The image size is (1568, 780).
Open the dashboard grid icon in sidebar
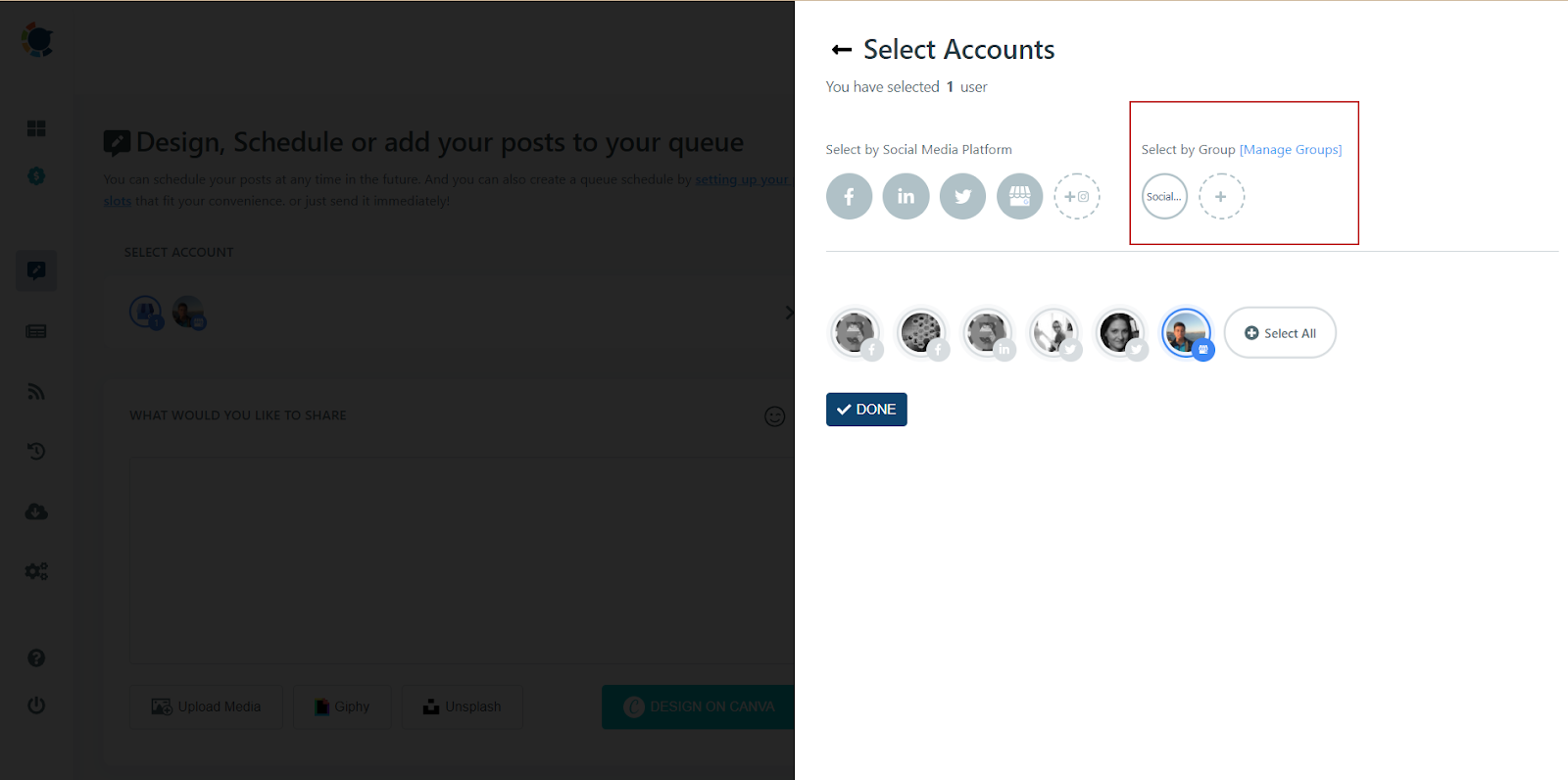pyautogui.click(x=36, y=128)
